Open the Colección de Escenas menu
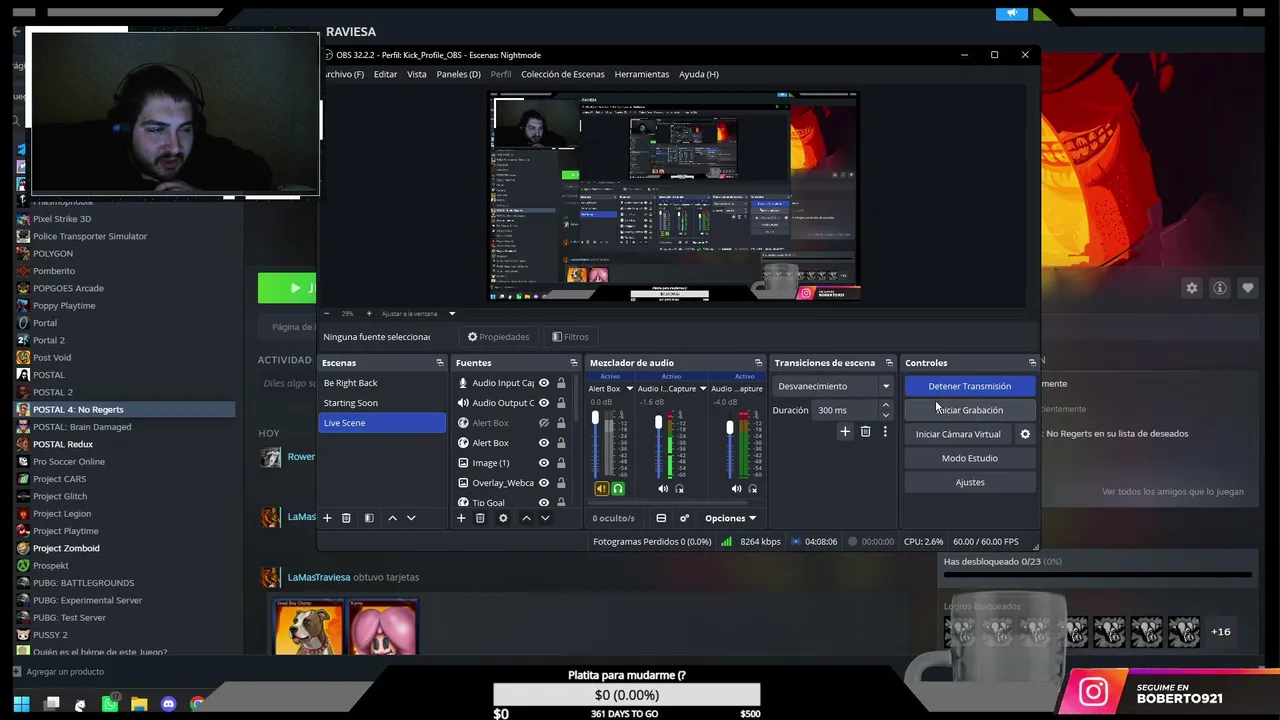This screenshot has width=1280, height=720. 563,74
